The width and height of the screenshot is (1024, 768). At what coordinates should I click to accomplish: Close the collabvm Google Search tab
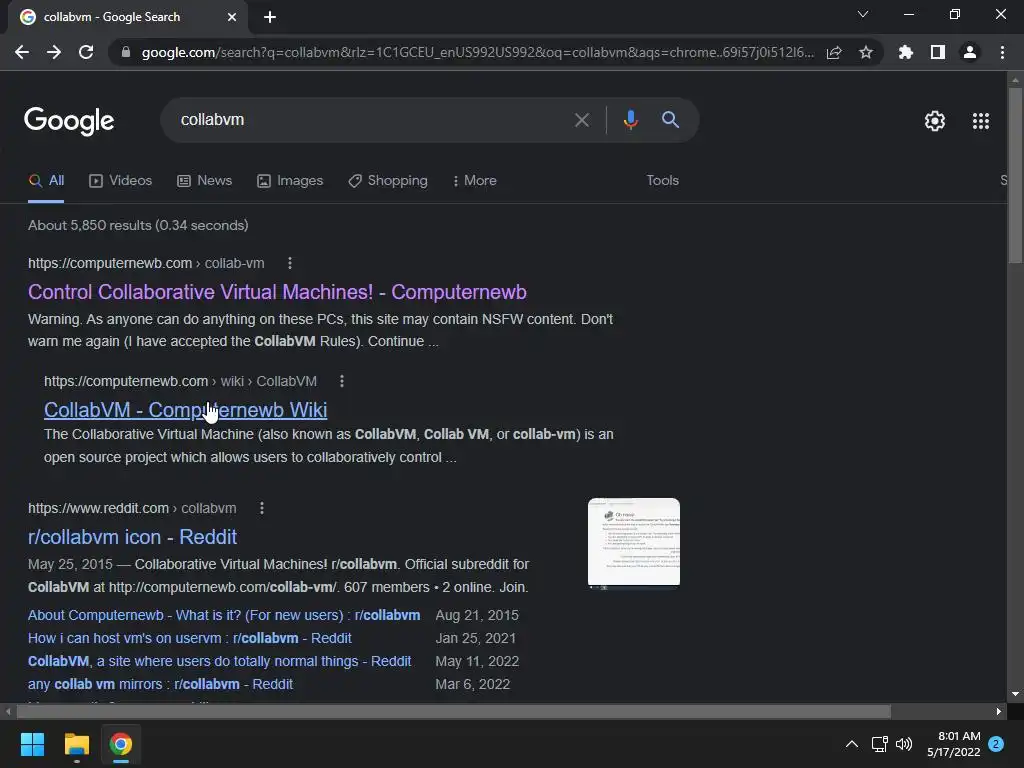232,17
